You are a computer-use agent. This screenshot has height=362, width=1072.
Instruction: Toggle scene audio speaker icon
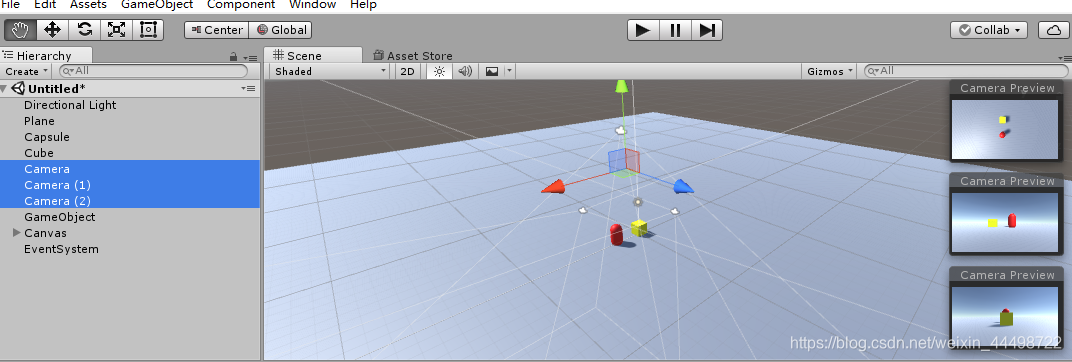coord(466,71)
